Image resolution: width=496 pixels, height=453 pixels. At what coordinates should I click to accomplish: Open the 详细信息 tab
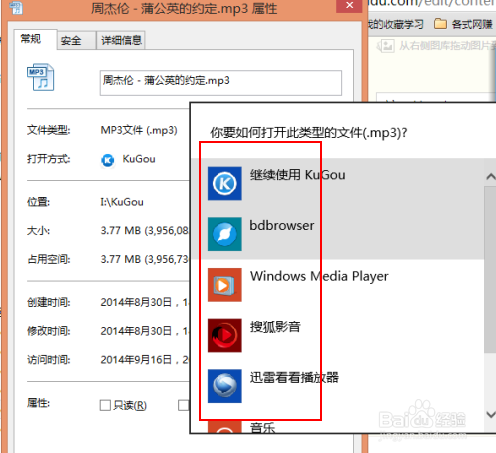click(121, 41)
